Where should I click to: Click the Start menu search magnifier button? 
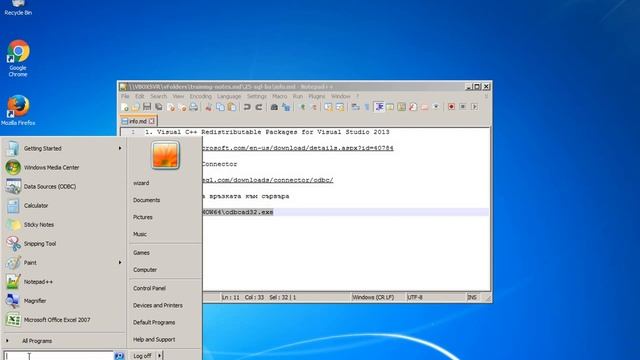[119, 356]
